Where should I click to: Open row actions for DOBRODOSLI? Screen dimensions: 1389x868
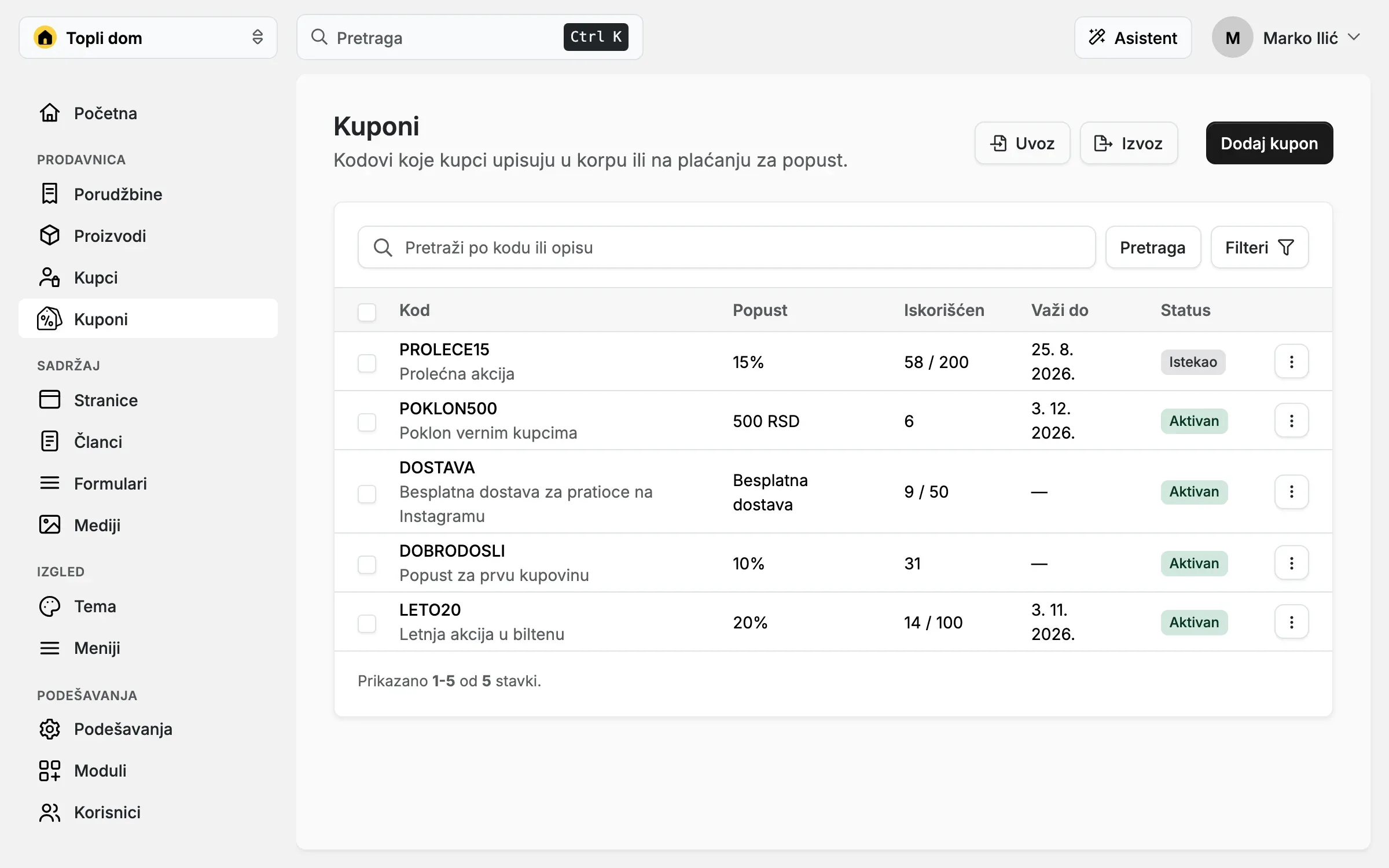(x=1291, y=563)
